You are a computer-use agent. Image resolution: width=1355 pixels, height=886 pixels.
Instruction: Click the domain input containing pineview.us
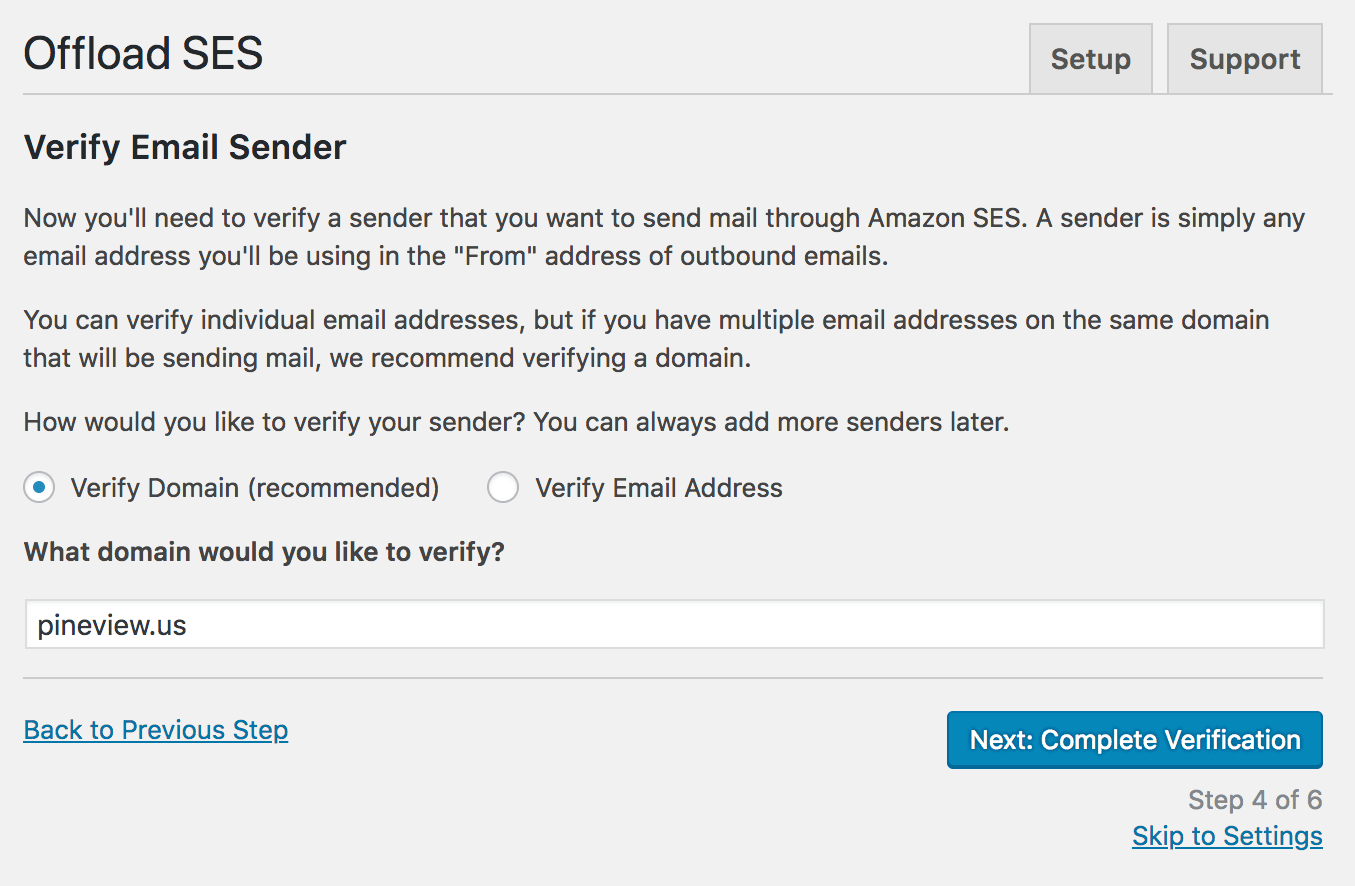click(672, 623)
